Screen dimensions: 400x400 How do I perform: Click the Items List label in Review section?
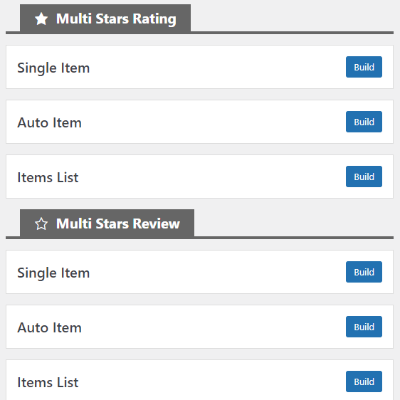(x=48, y=382)
